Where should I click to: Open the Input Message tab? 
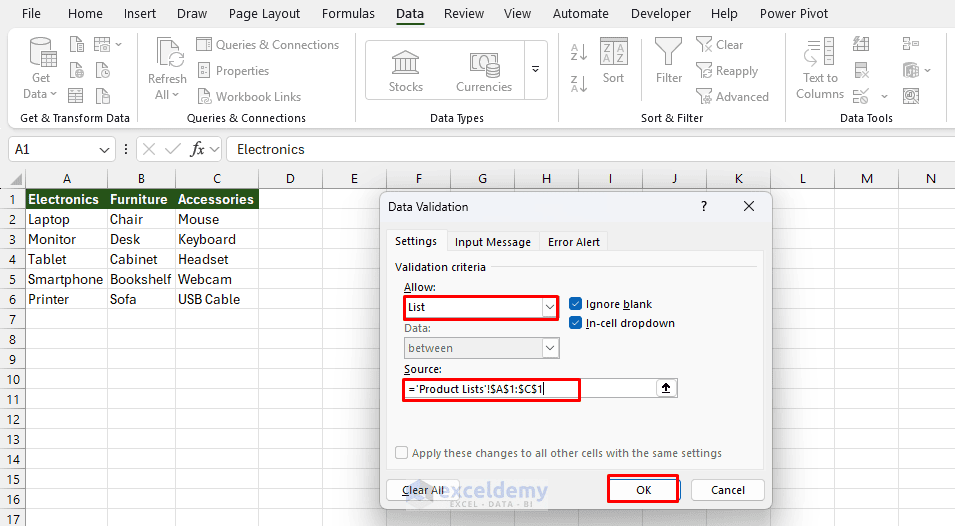(x=493, y=242)
